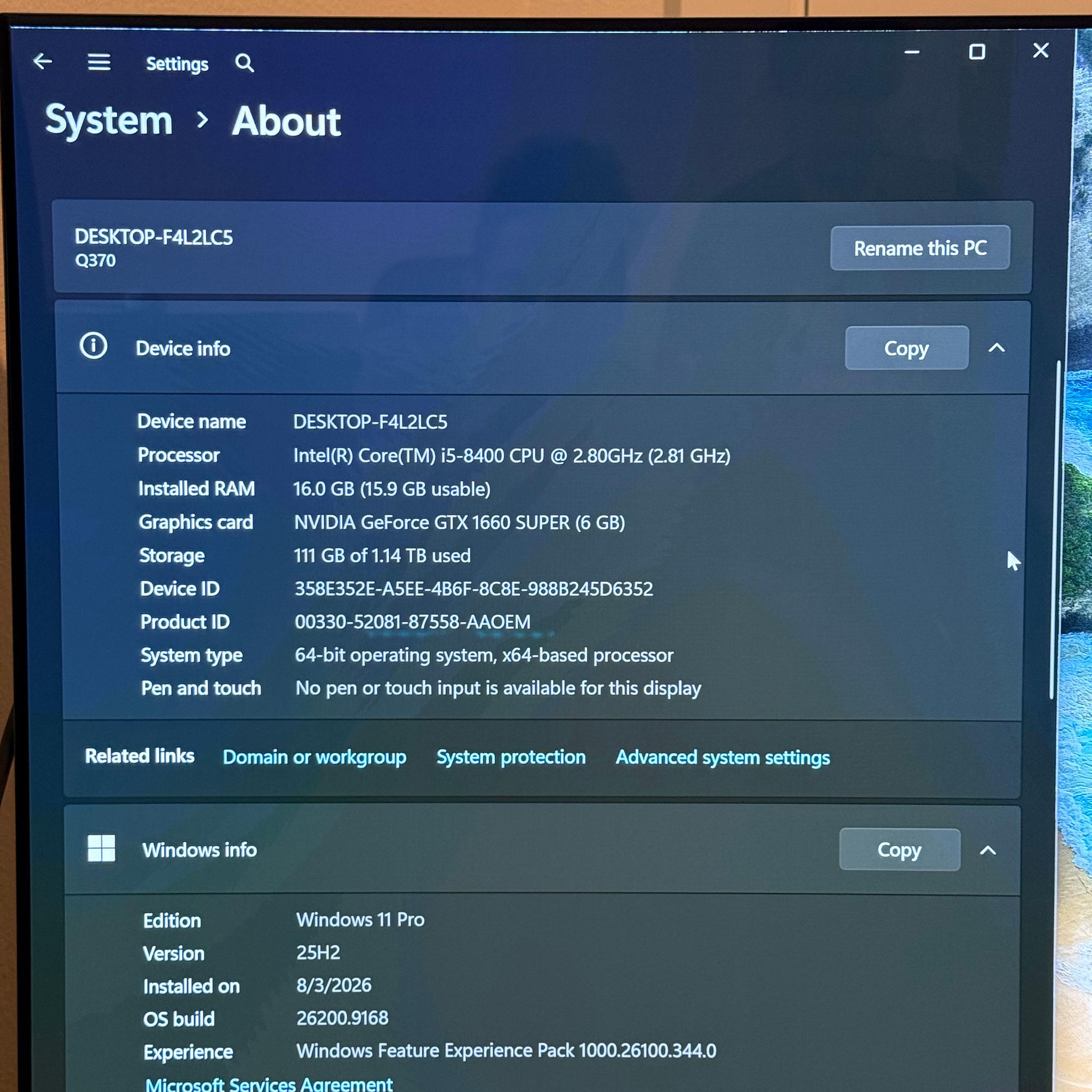Screen dimensions: 1092x1092
Task: Open the hamburger navigation menu
Action: point(99,62)
